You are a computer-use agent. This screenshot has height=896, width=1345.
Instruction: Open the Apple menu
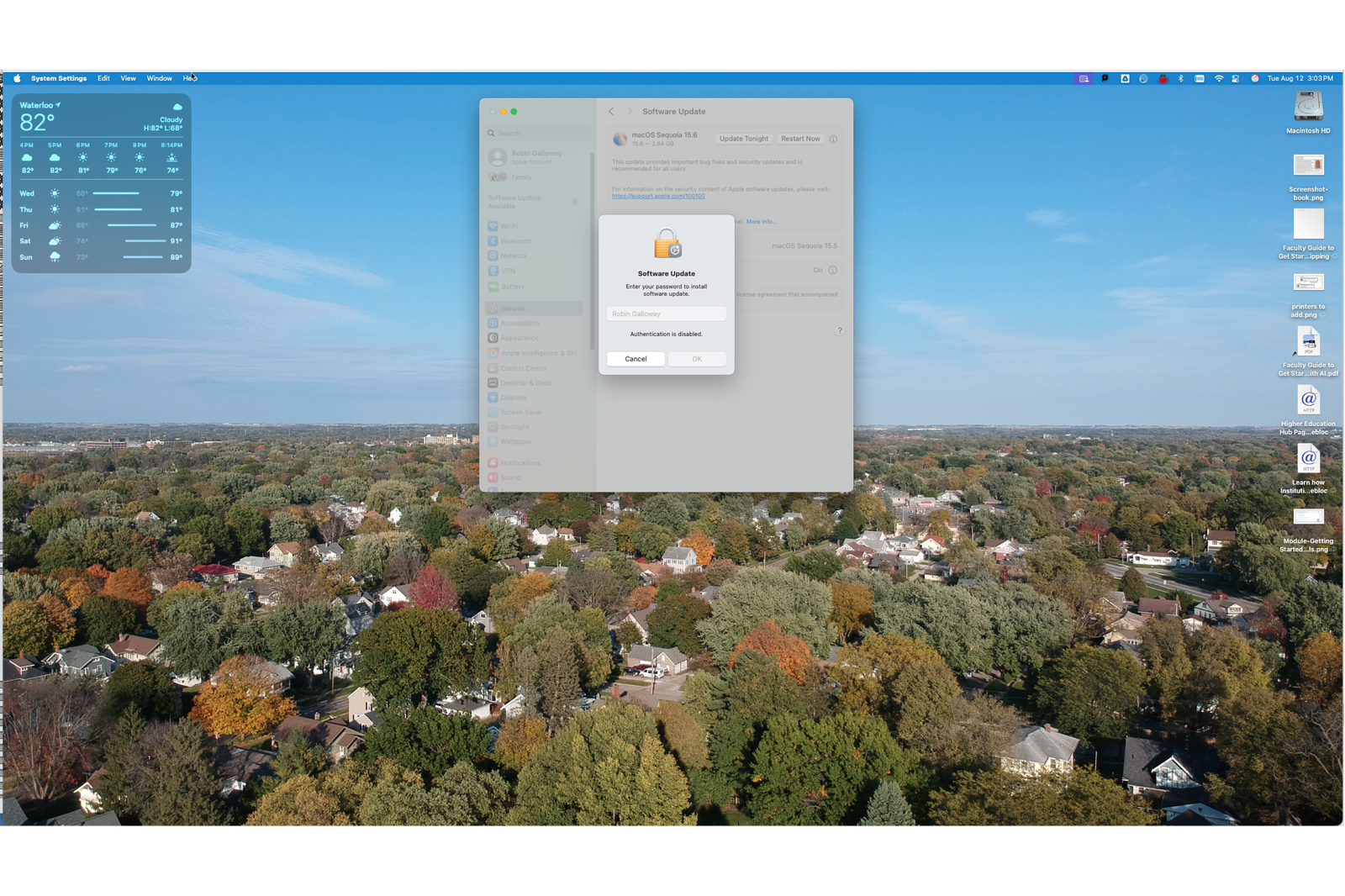pyautogui.click(x=17, y=78)
